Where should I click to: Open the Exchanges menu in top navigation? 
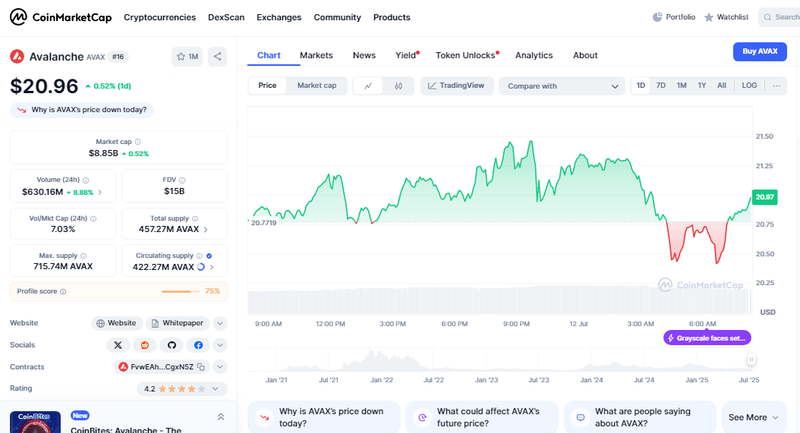(x=278, y=17)
